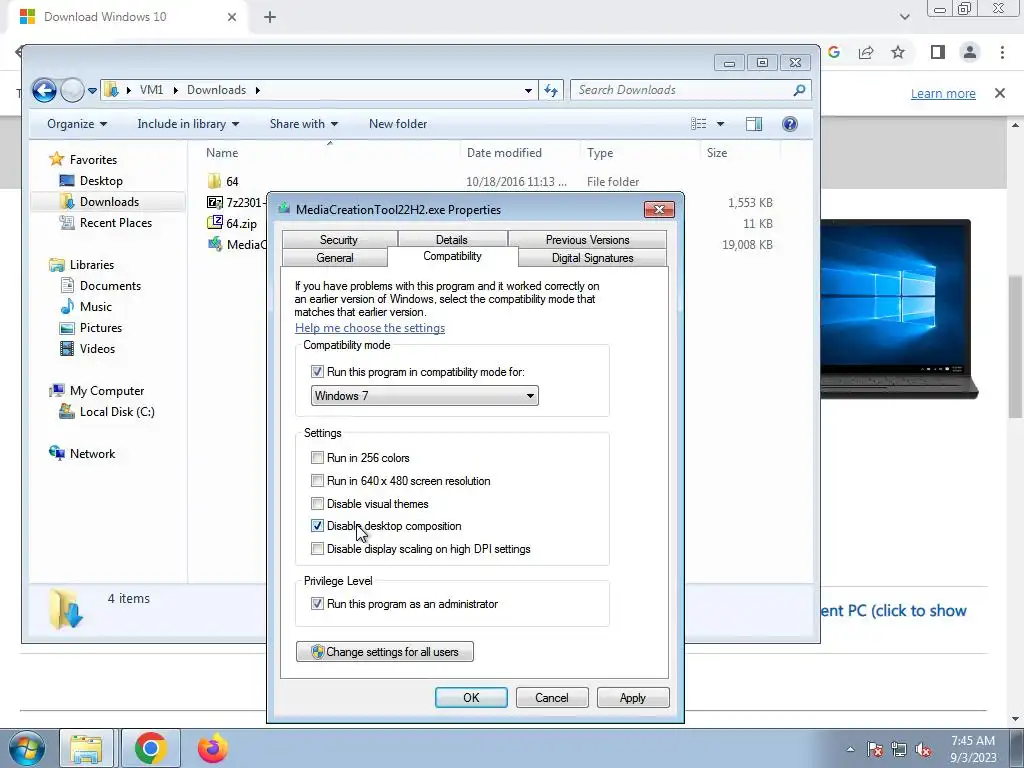Select the MediaCreationTool file icon
Viewport: 1024px width, 768px height.
tap(214, 244)
